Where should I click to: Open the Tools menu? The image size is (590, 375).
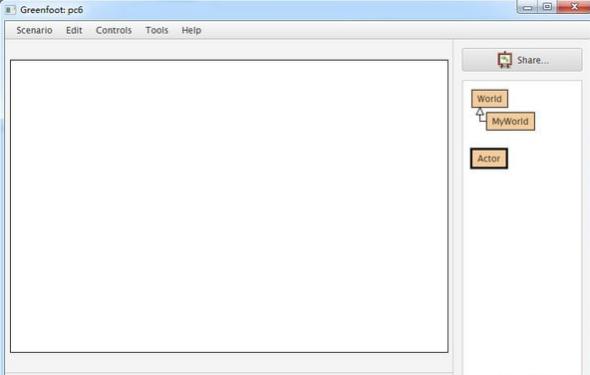point(157,30)
